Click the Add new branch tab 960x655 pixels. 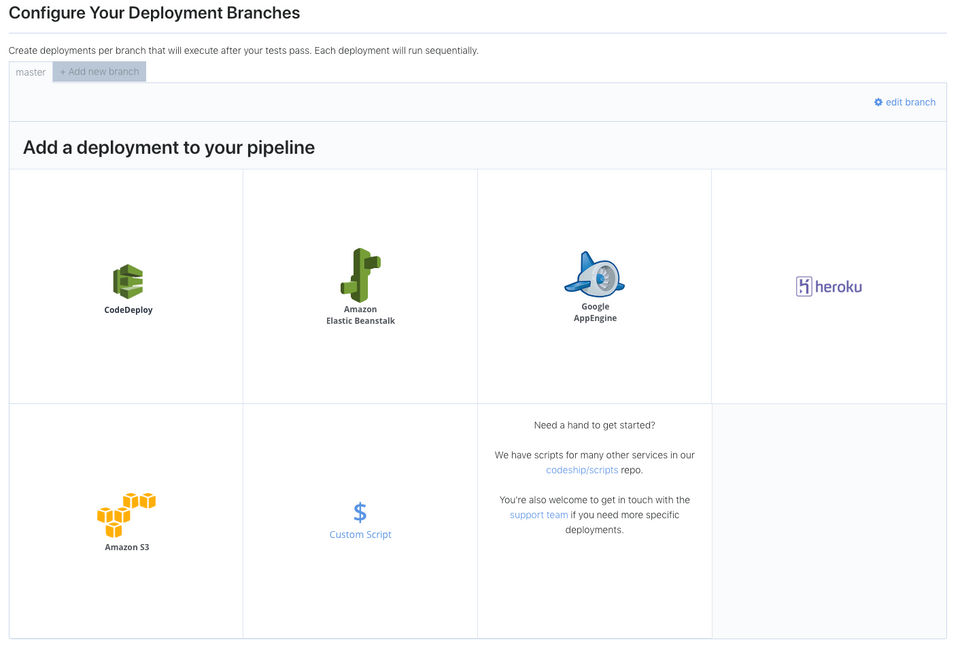tap(99, 72)
